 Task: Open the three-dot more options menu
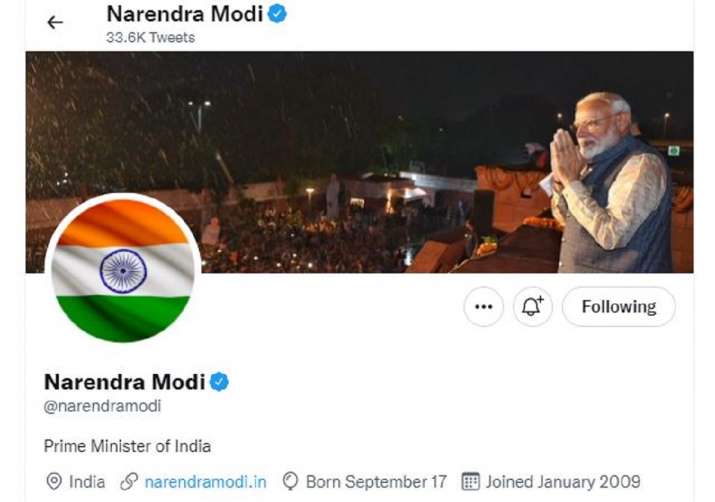pos(484,307)
